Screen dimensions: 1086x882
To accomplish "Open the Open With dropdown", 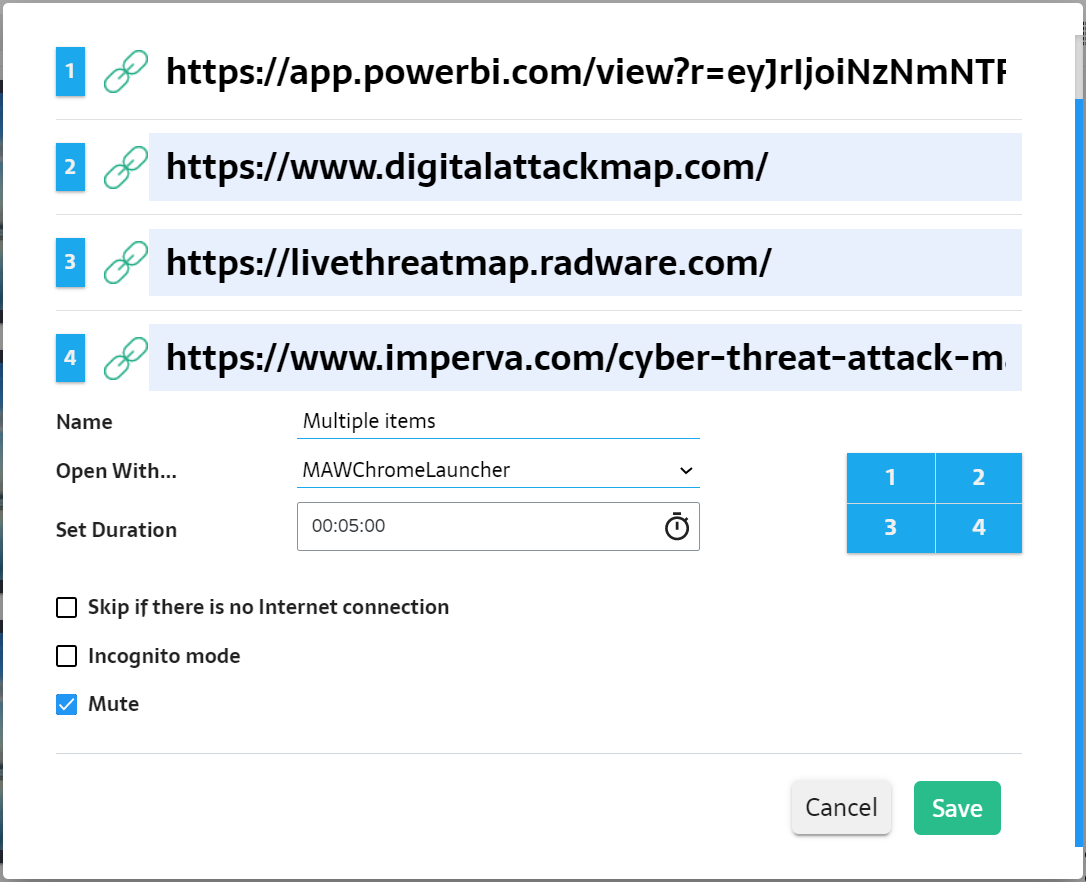I will pos(498,470).
